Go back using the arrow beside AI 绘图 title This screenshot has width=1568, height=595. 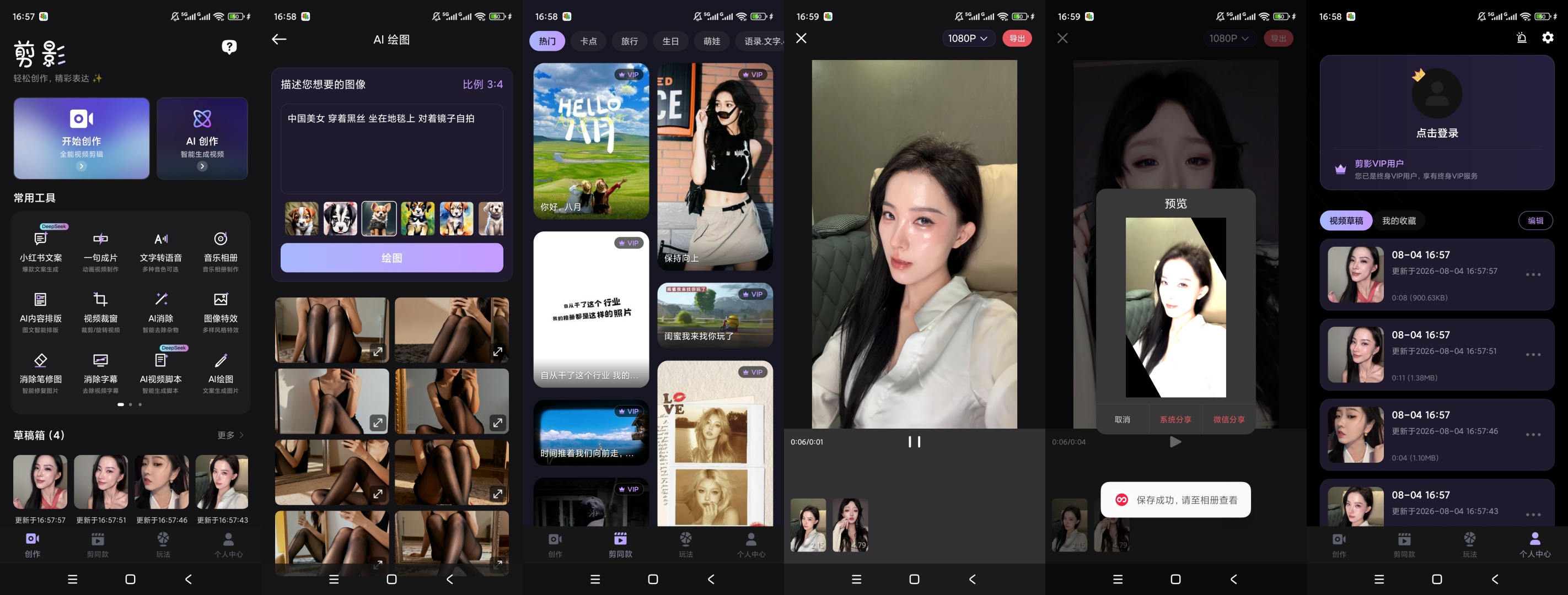coord(279,39)
